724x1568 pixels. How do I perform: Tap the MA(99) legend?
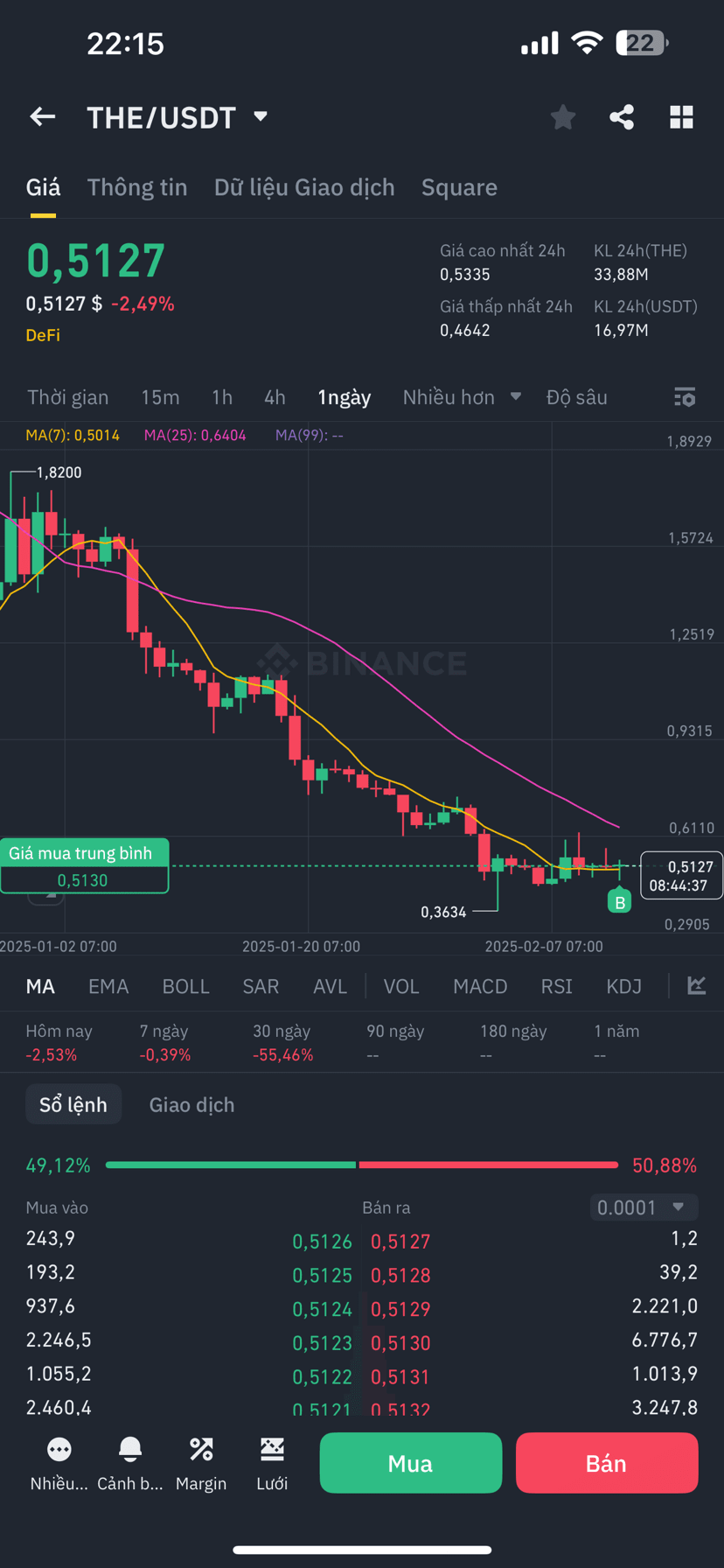pos(309,435)
